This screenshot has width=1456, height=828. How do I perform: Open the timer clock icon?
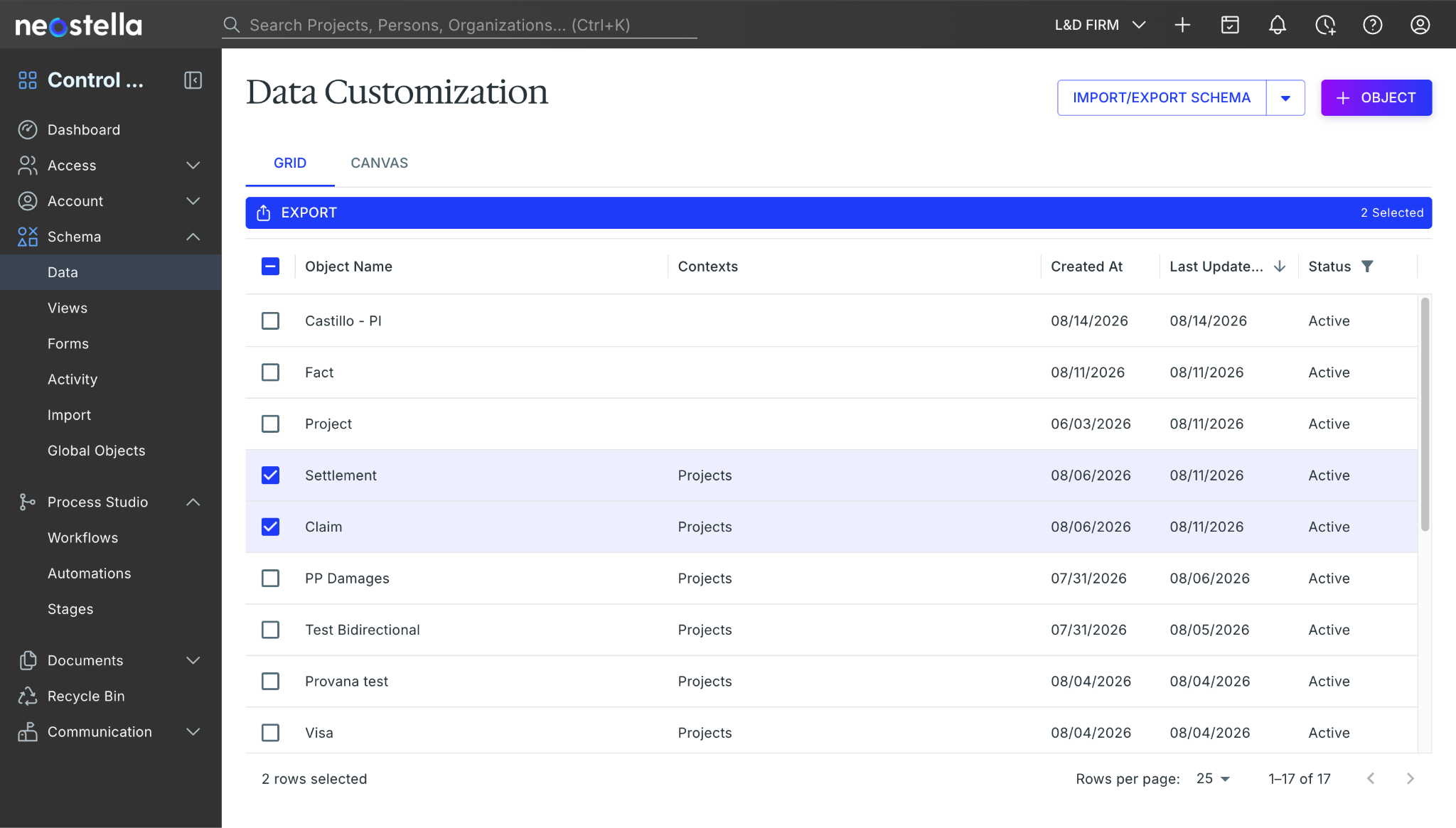1325,25
